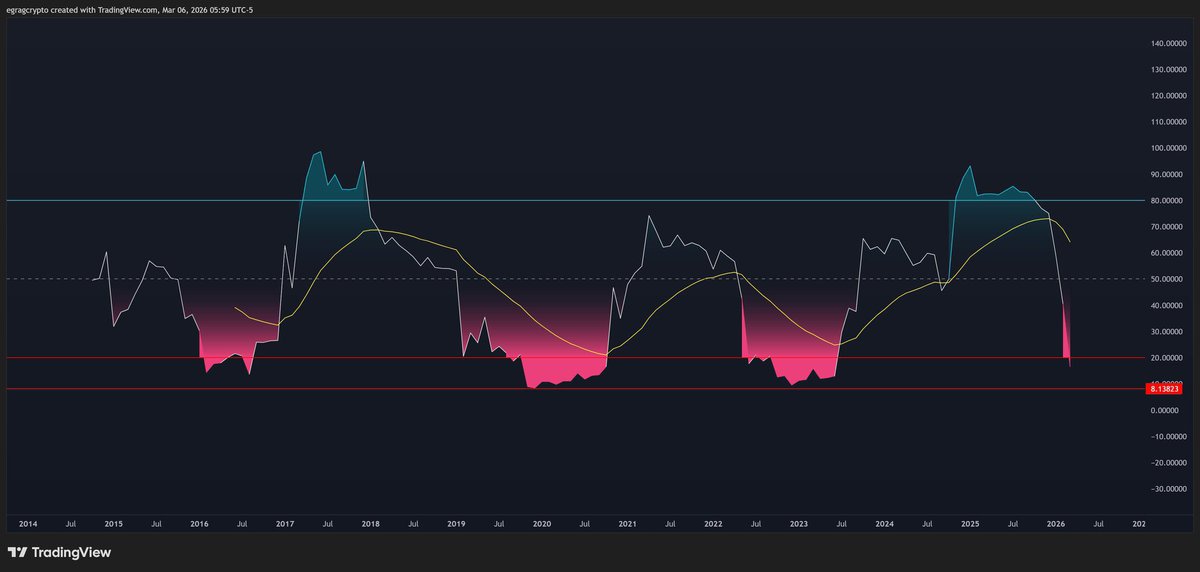This screenshot has width=1200, height=572.
Task: Click the 2014 time axis label
Action: [28, 523]
